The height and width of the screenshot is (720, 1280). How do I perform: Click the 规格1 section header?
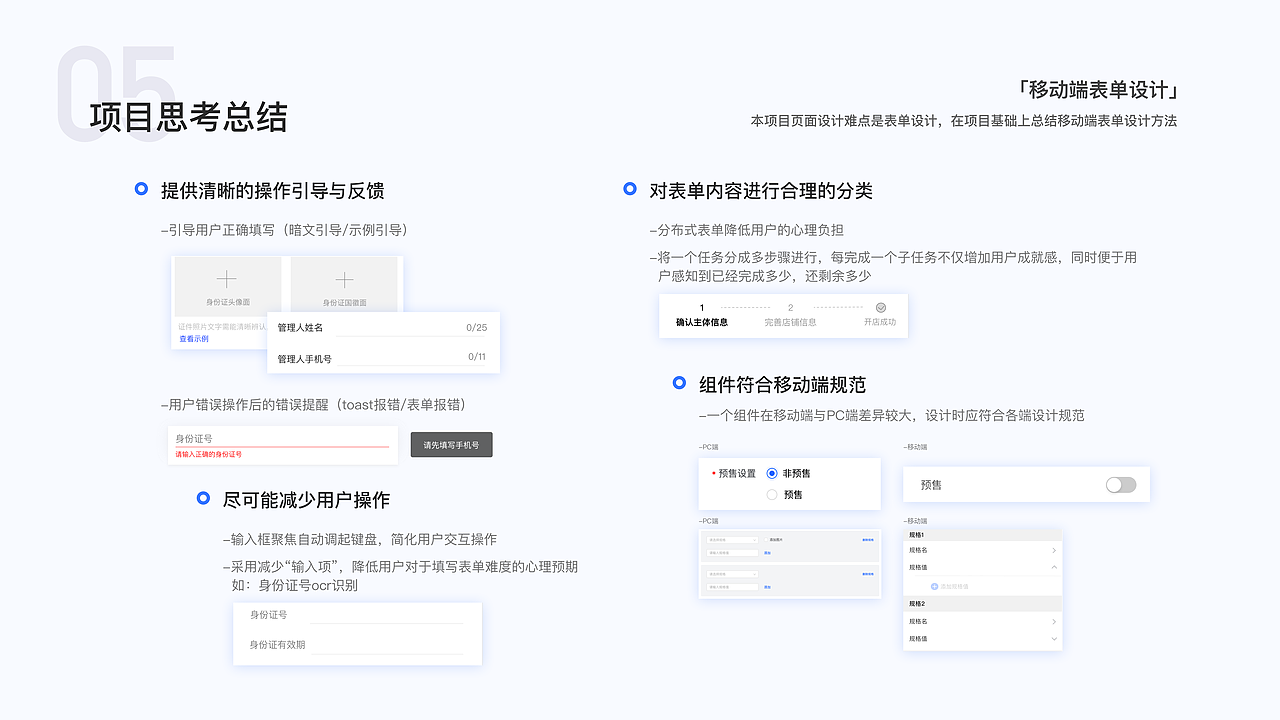982,534
